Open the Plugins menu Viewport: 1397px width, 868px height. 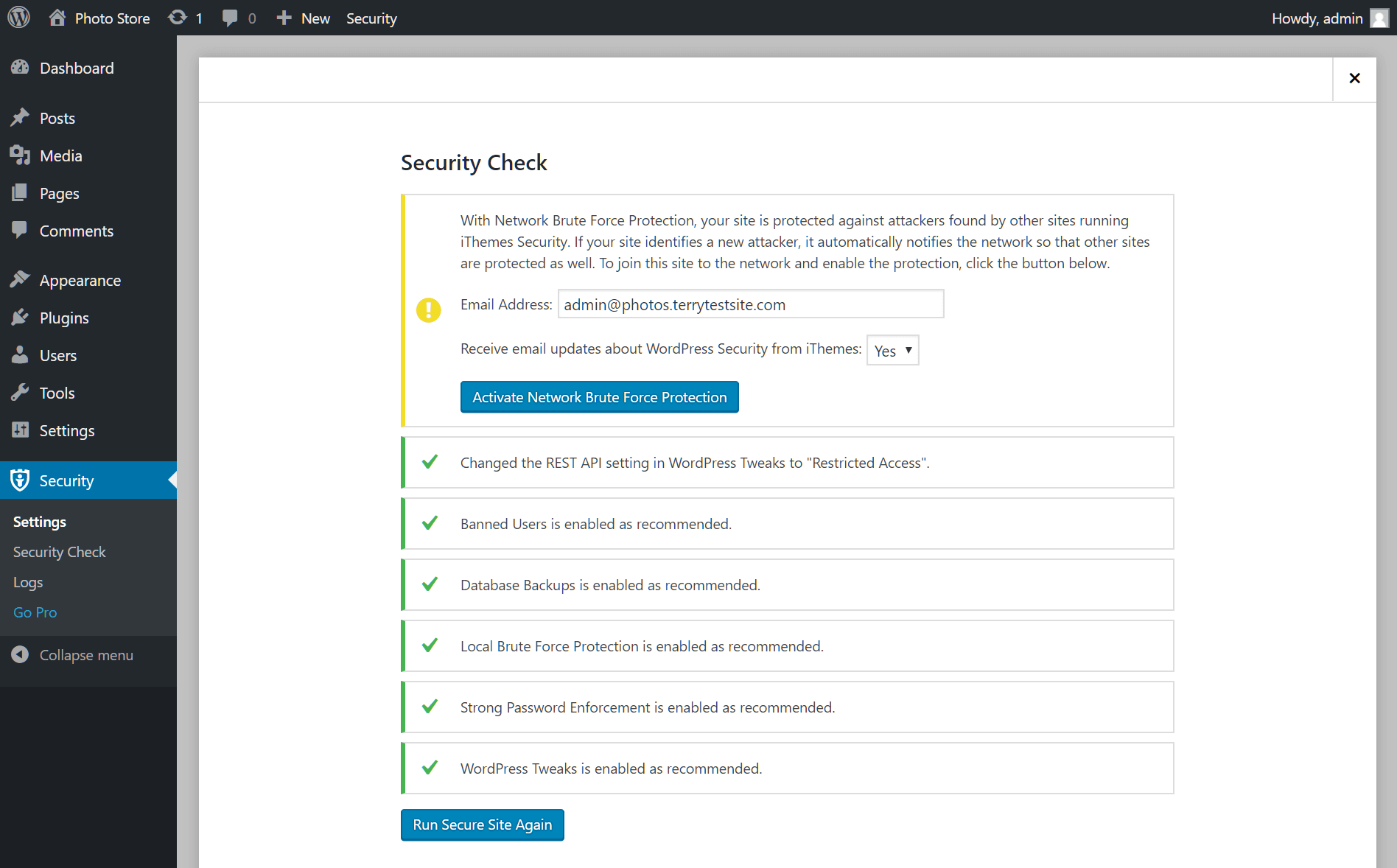click(x=64, y=318)
